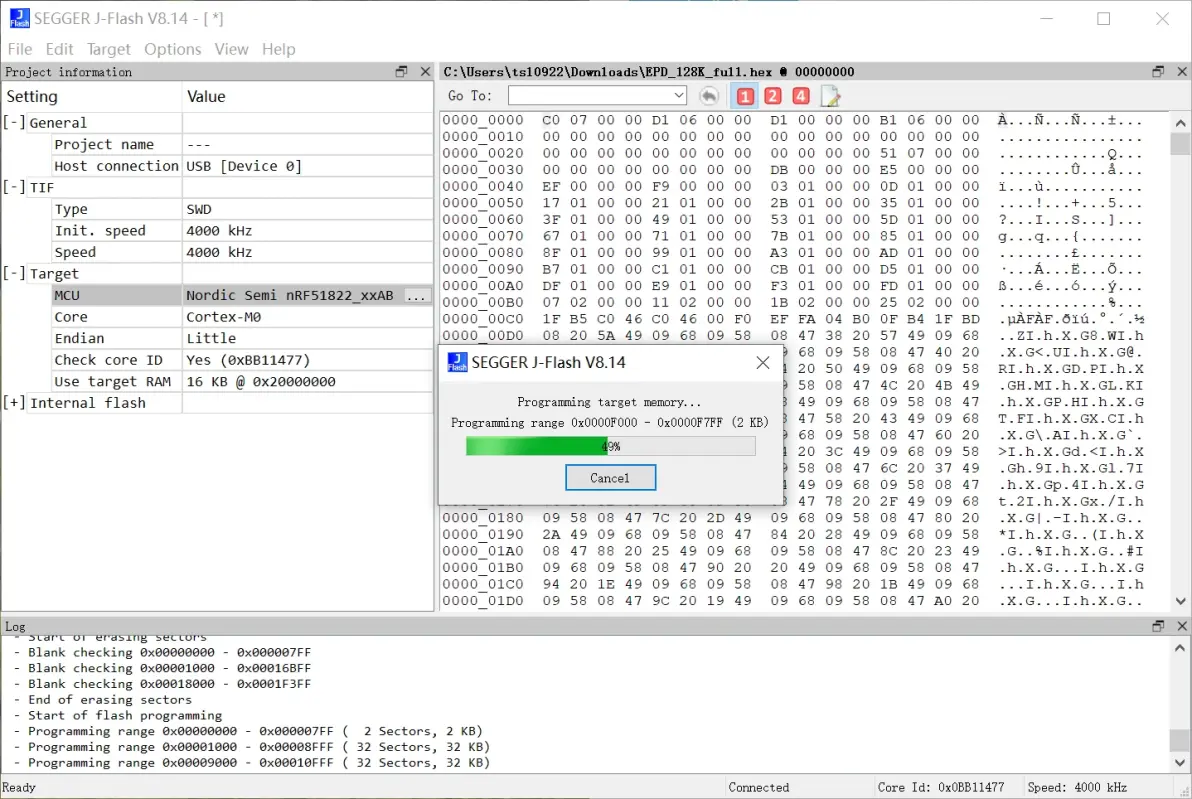Collapse the General settings group
Image resolution: width=1192 pixels, height=799 pixels.
14,122
